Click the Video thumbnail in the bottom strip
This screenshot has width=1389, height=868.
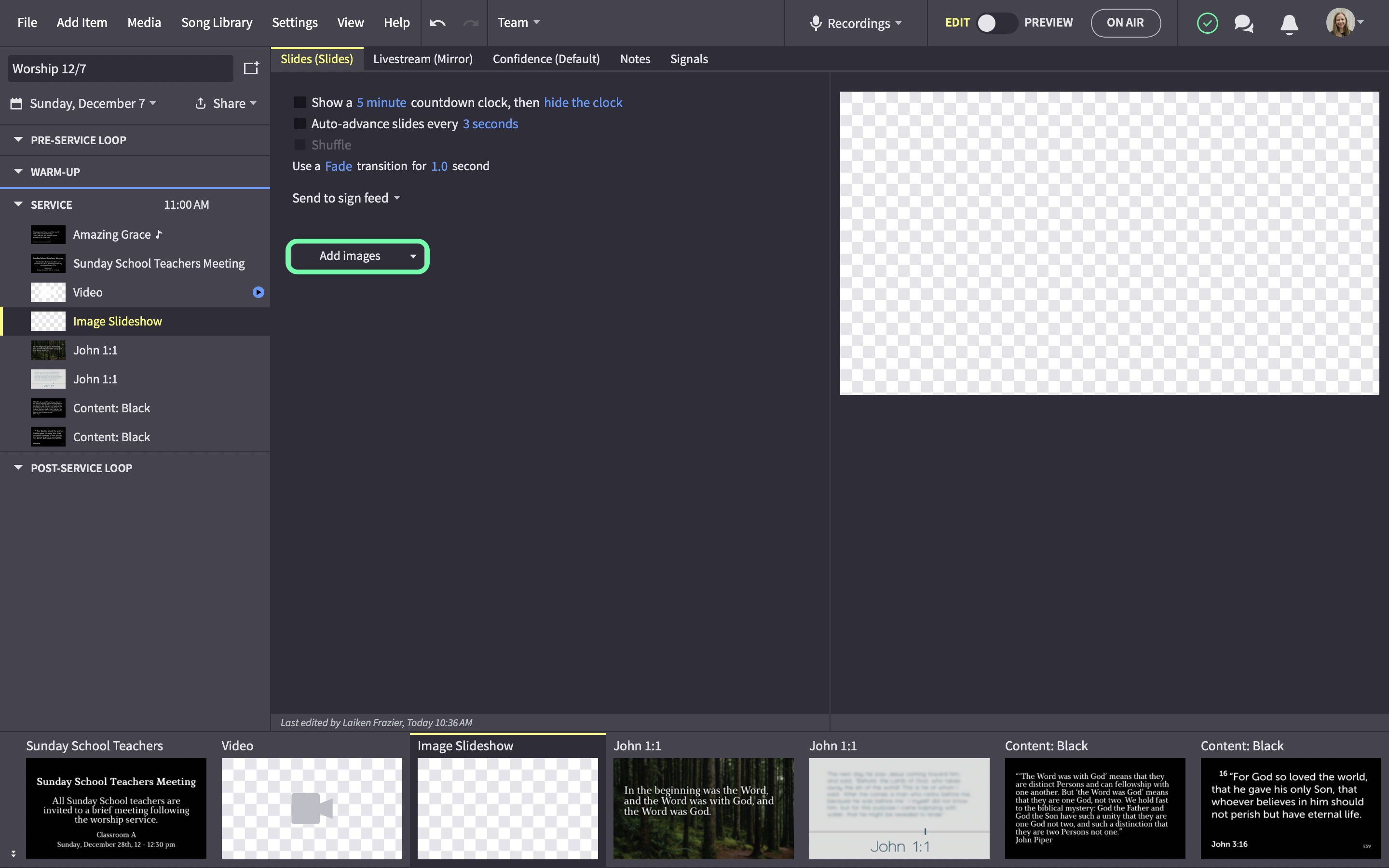pos(312,808)
